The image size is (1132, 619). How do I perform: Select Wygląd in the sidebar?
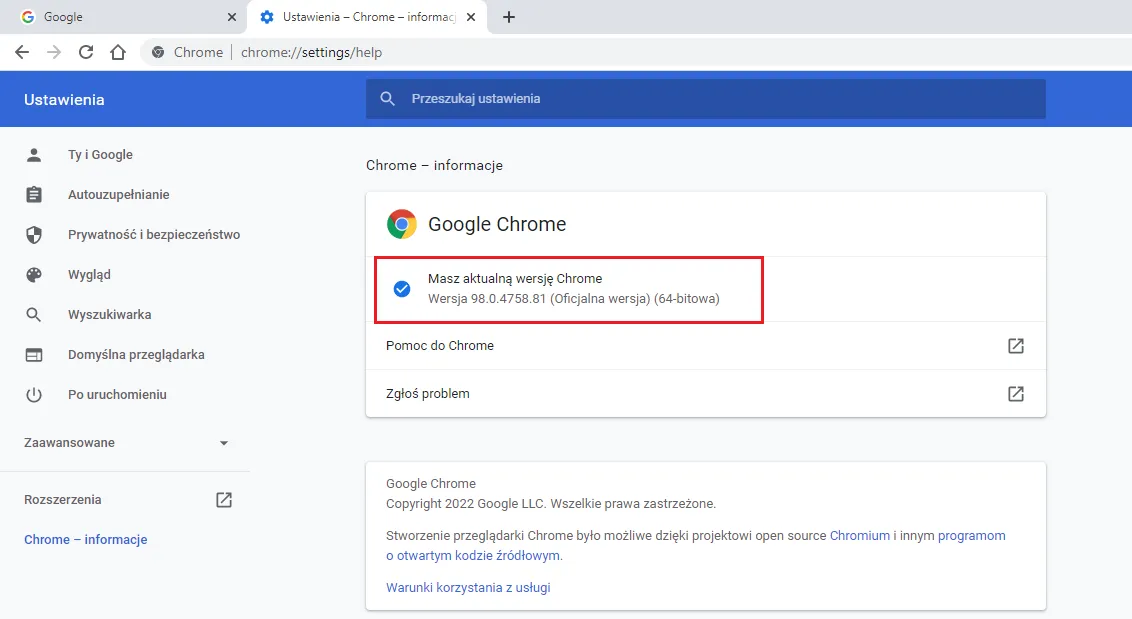point(89,275)
